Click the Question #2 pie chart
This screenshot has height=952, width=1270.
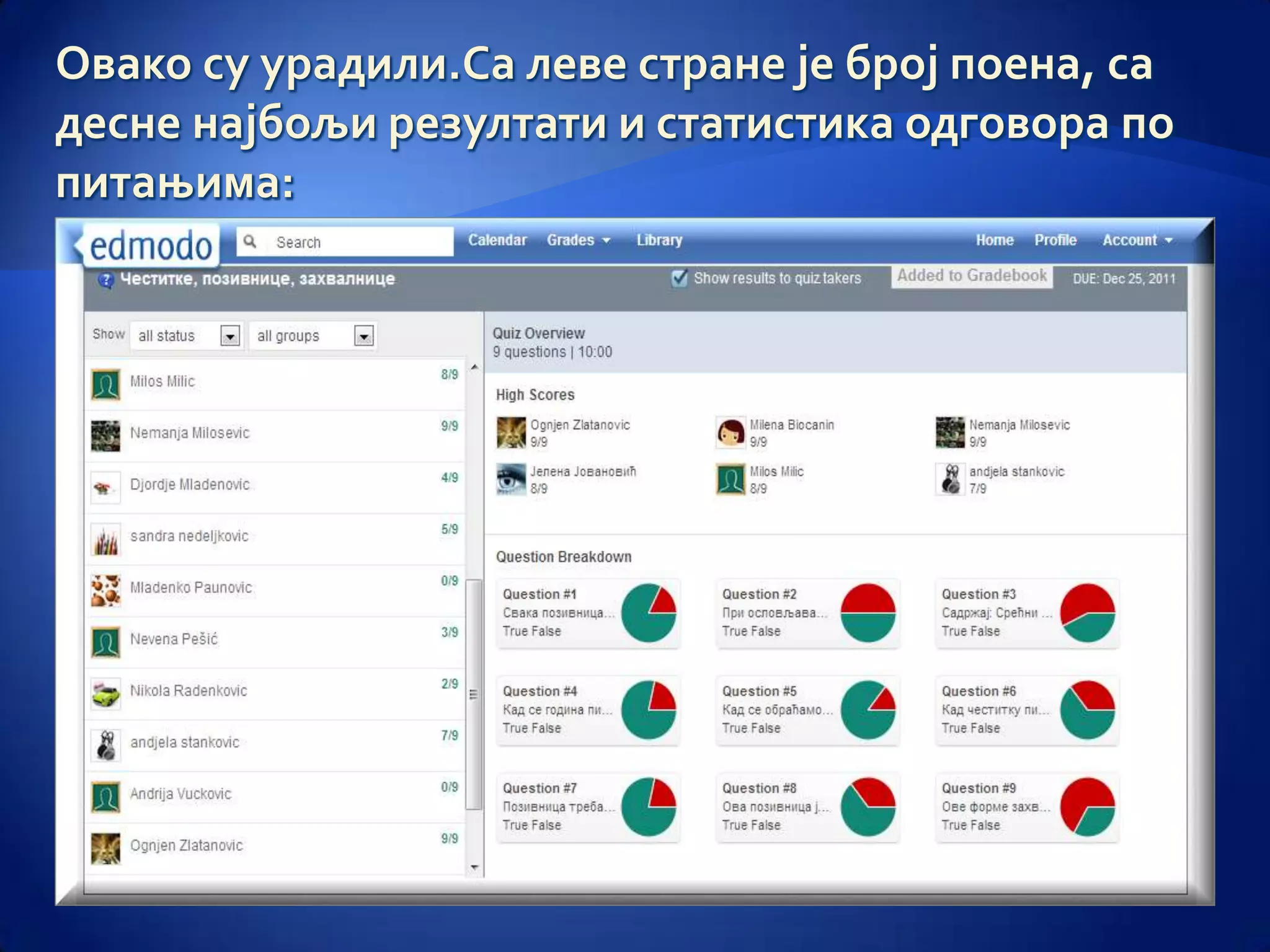pyautogui.click(x=868, y=612)
